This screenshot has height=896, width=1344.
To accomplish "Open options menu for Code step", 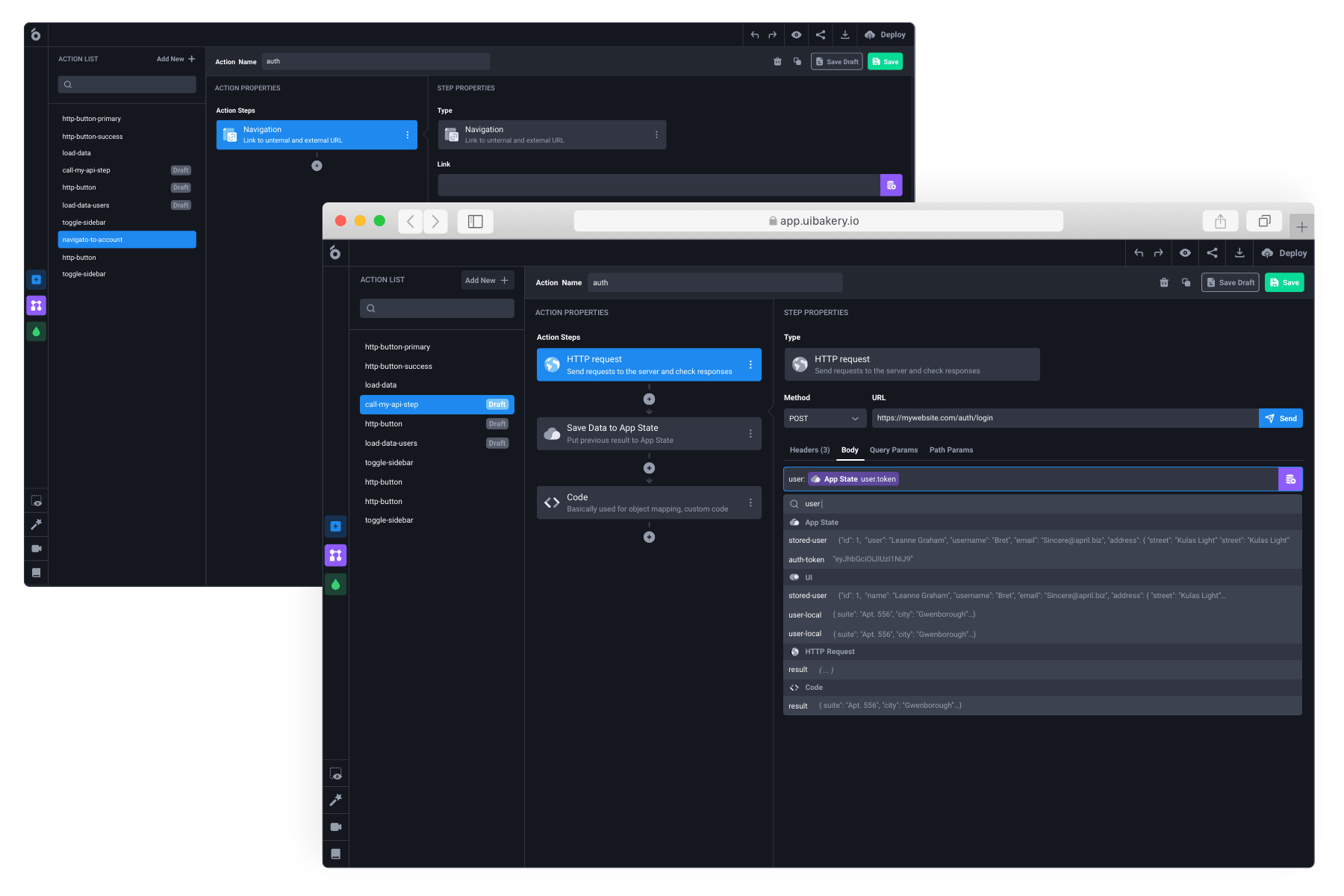I will click(x=750, y=503).
